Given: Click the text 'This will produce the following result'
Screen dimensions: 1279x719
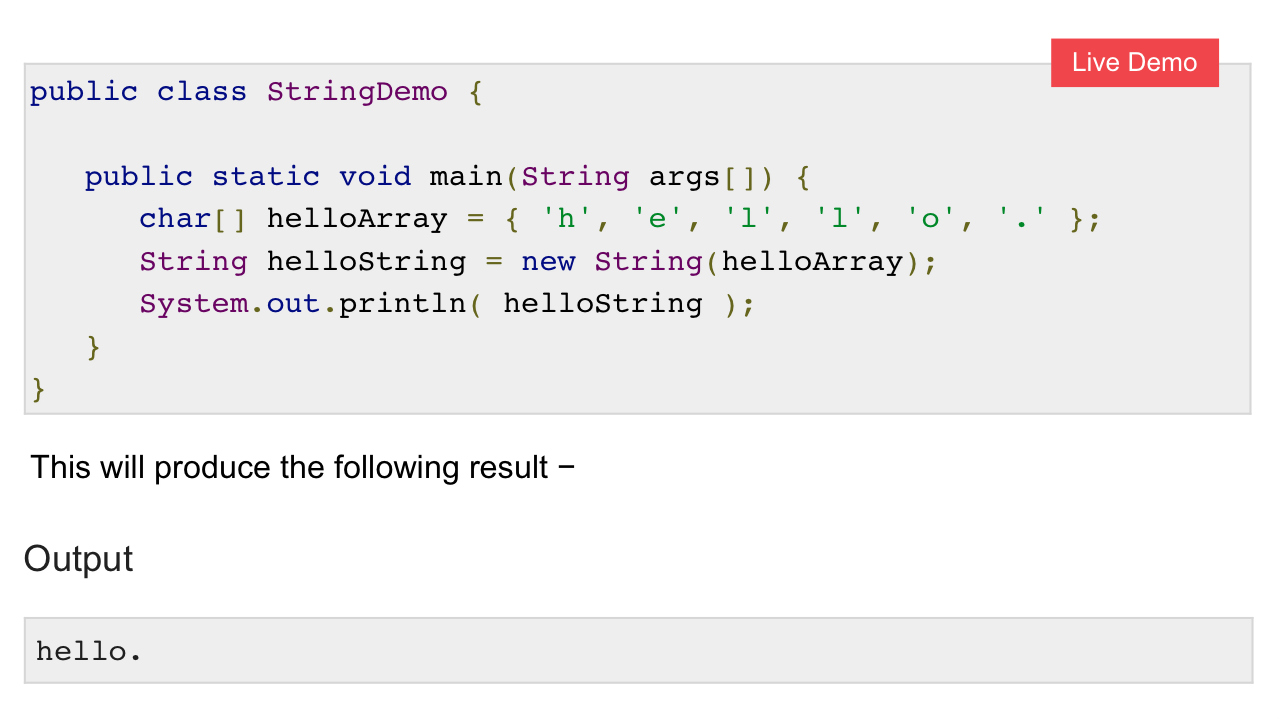Looking at the screenshot, I should [x=290, y=467].
